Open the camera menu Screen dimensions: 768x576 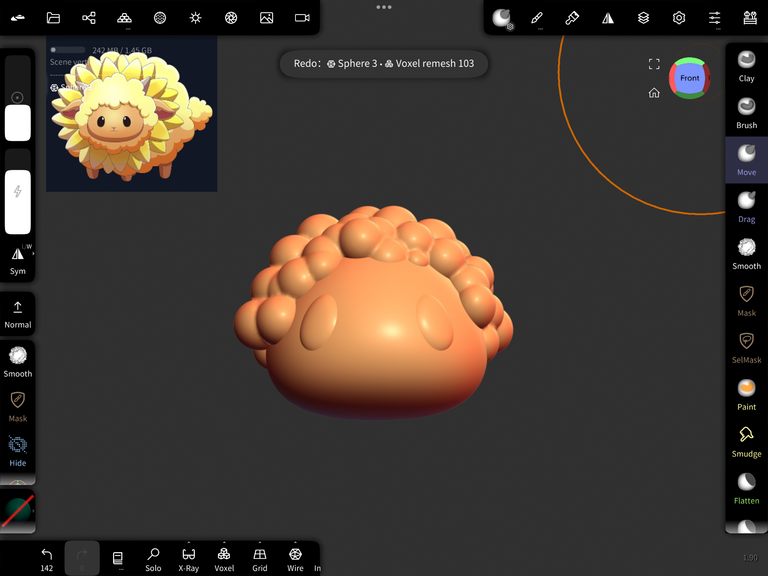pos(302,18)
